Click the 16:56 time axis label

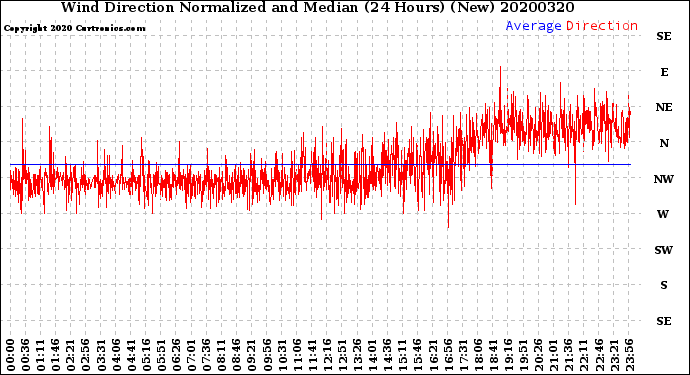[448, 355]
